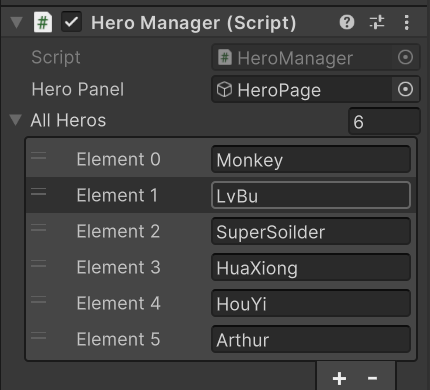
Task: Collapse the Hero Manager component foldout
Action: (x=16, y=23)
